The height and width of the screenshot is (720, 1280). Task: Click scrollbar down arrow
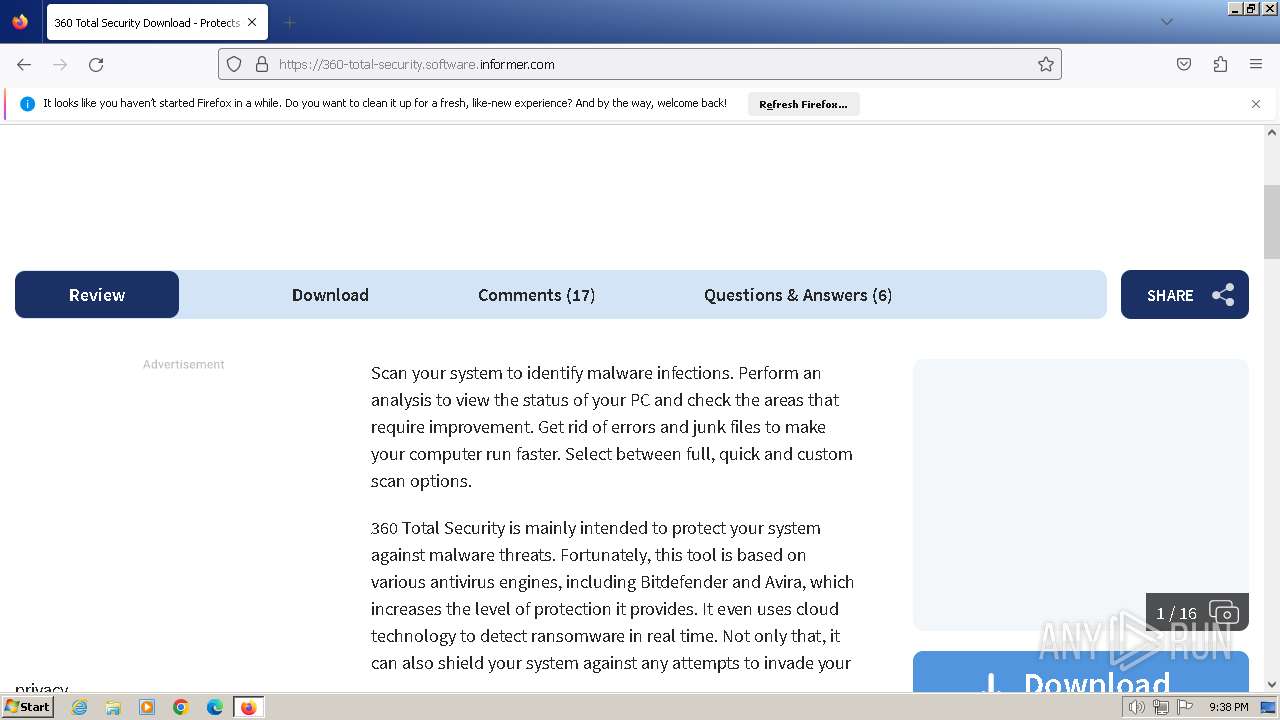1272,685
